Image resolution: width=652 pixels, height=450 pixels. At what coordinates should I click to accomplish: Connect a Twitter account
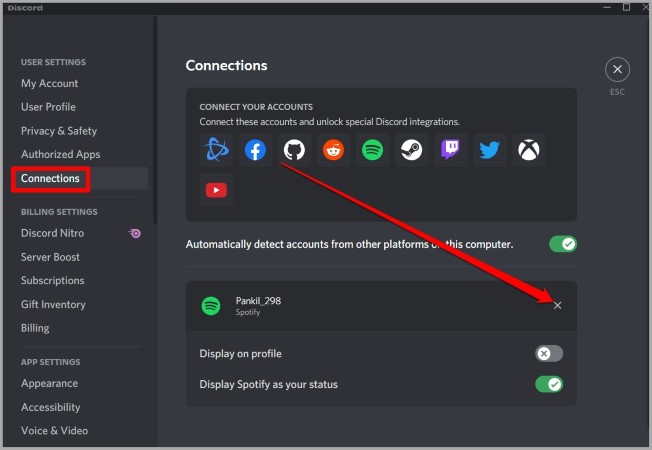tap(490, 150)
